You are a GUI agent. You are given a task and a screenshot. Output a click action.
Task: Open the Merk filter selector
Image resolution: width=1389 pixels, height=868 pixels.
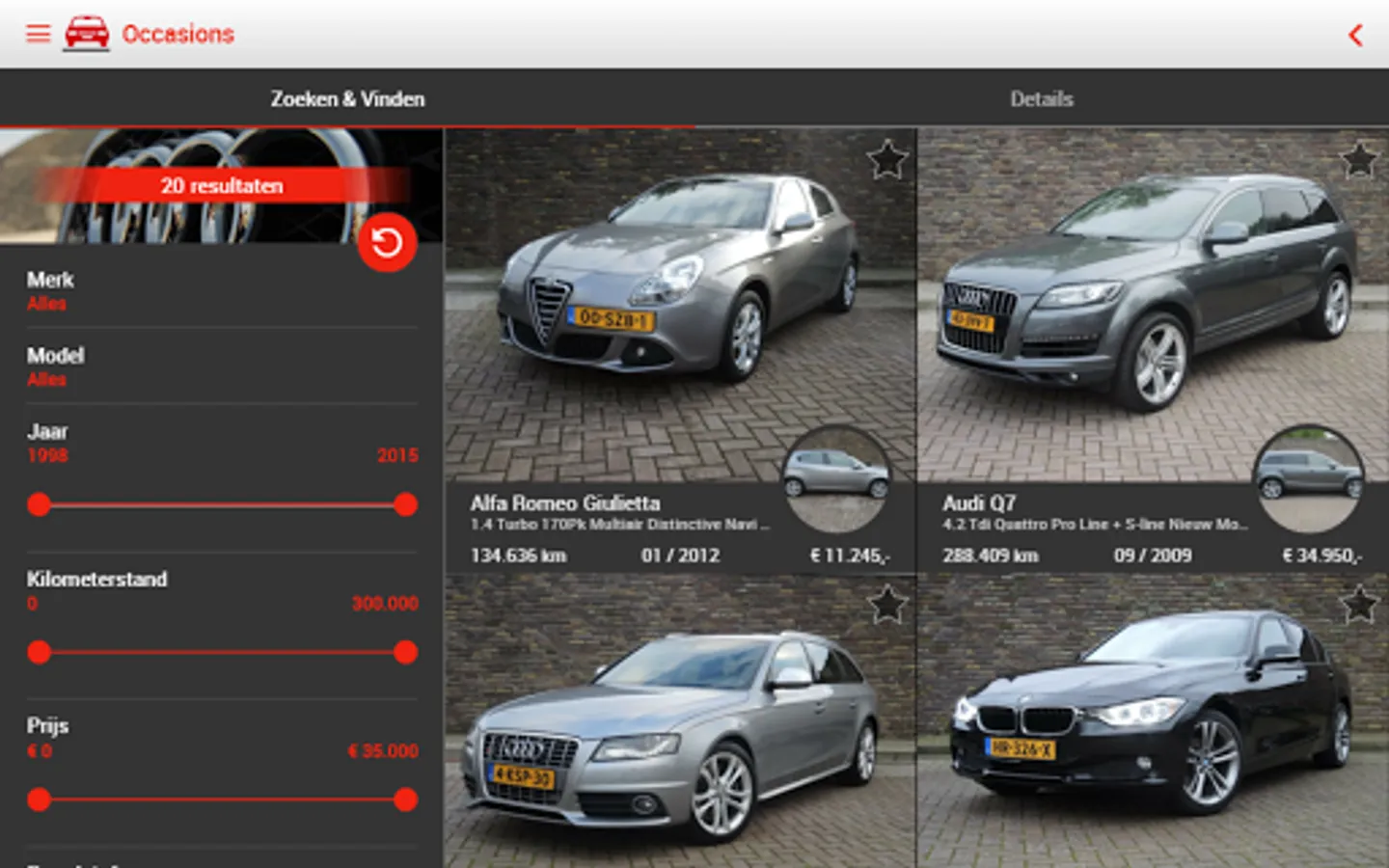(222, 290)
